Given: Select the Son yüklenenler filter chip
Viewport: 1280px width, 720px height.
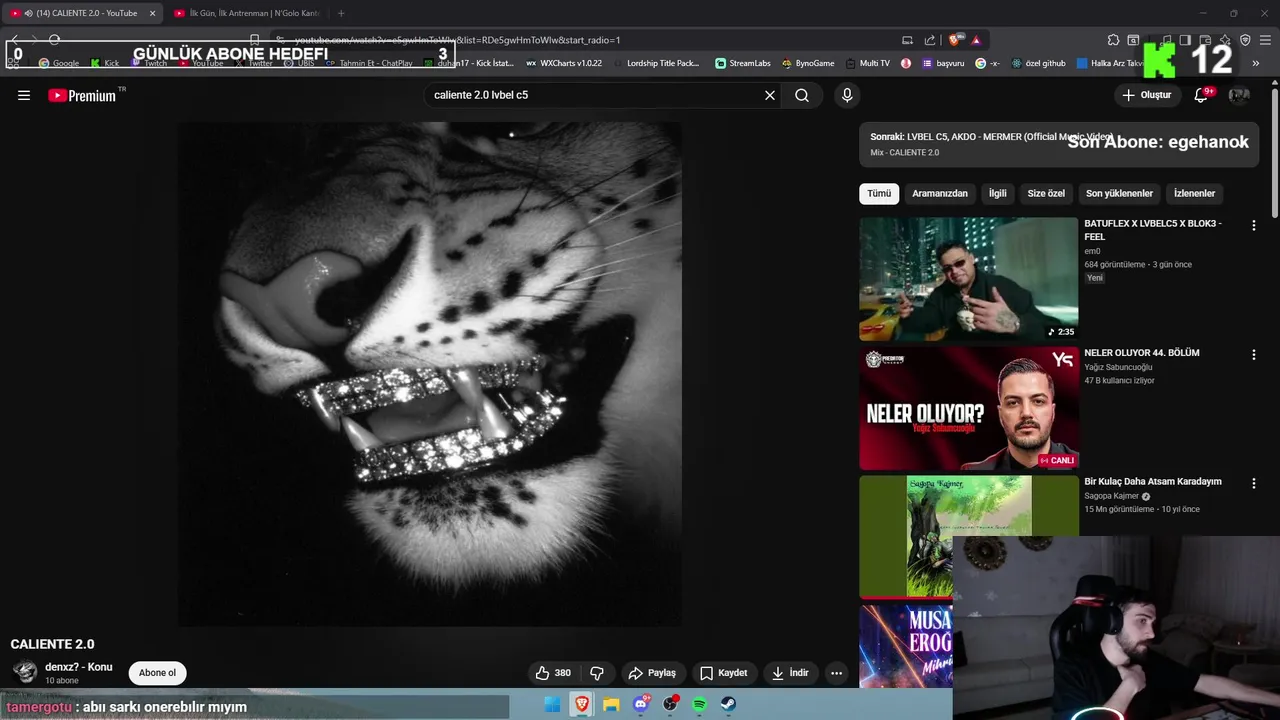Looking at the screenshot, I should (1119, 193).
